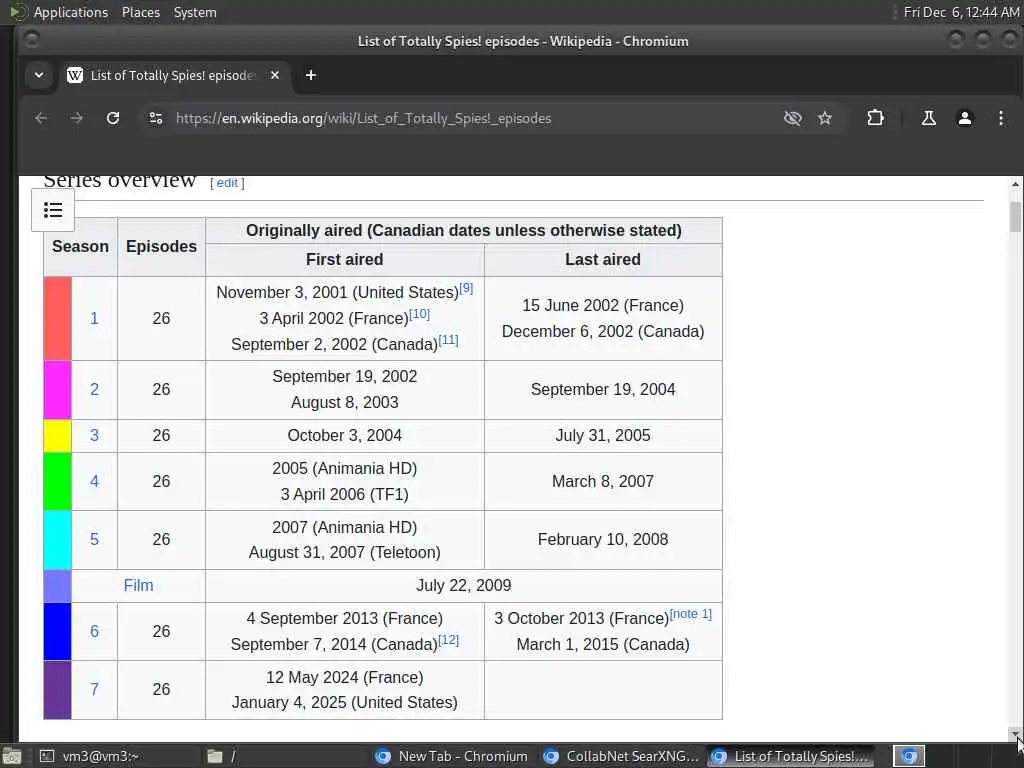Click the scrollbar down arrow

click(x=1015, y=734)
